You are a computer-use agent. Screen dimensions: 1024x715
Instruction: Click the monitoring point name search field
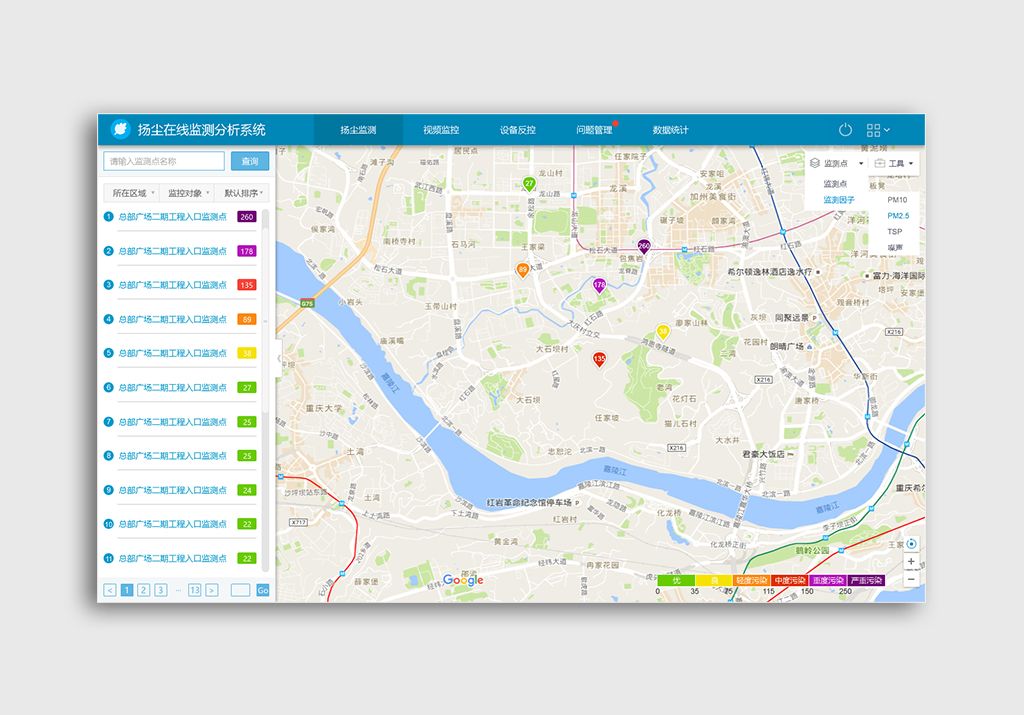pos(164,161)
